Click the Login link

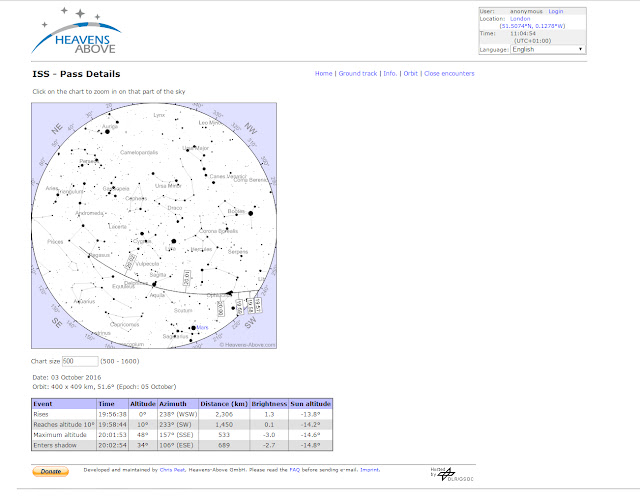point(556,11)
